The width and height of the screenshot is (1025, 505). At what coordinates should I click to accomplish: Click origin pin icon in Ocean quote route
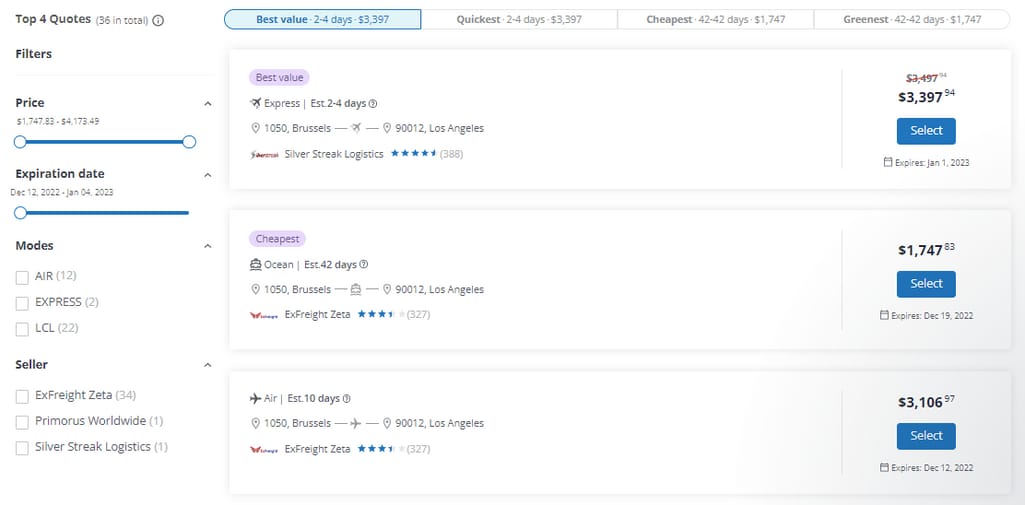pyautogui.click(x=256, y=289)
